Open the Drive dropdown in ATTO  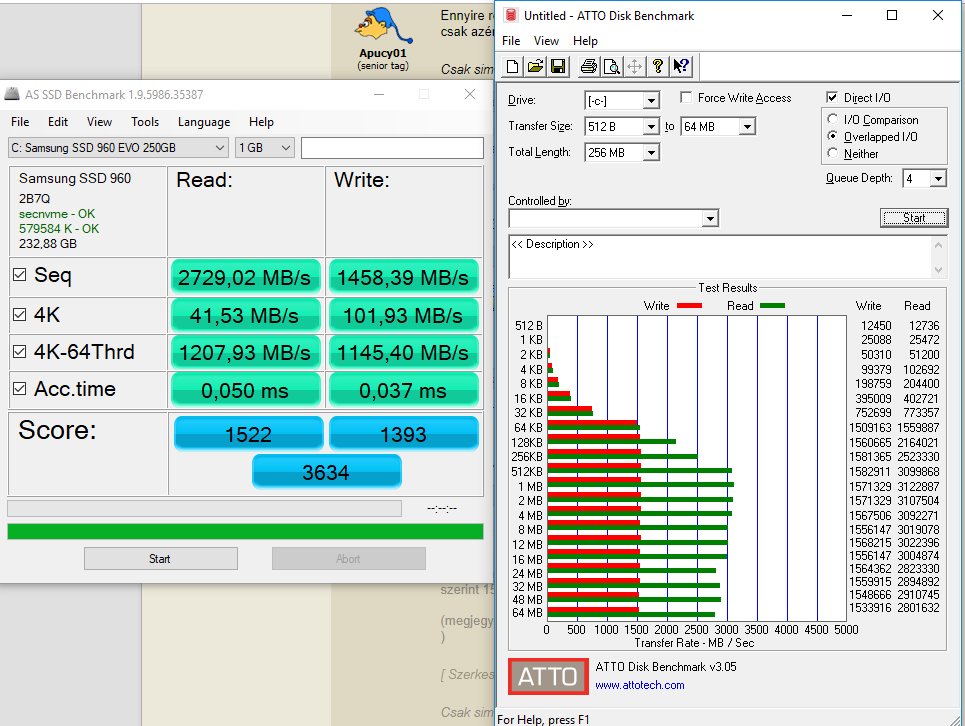651,100
